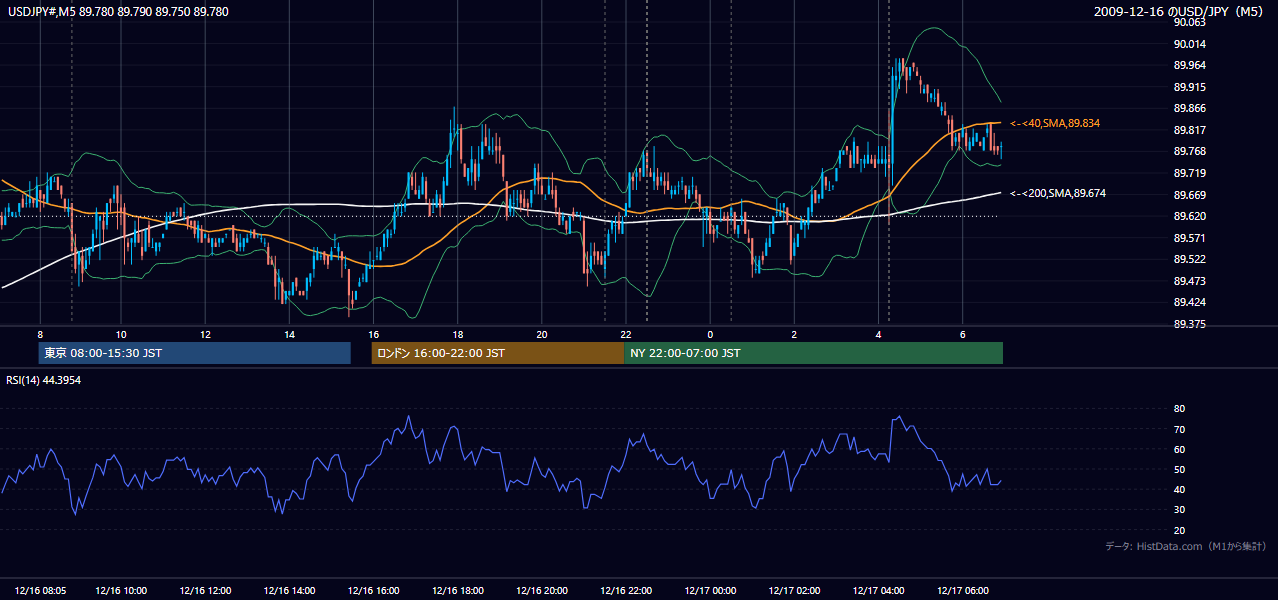Click price axis value 89.915
This screenshot has width=1278, height=600.
coord(1189,87)
